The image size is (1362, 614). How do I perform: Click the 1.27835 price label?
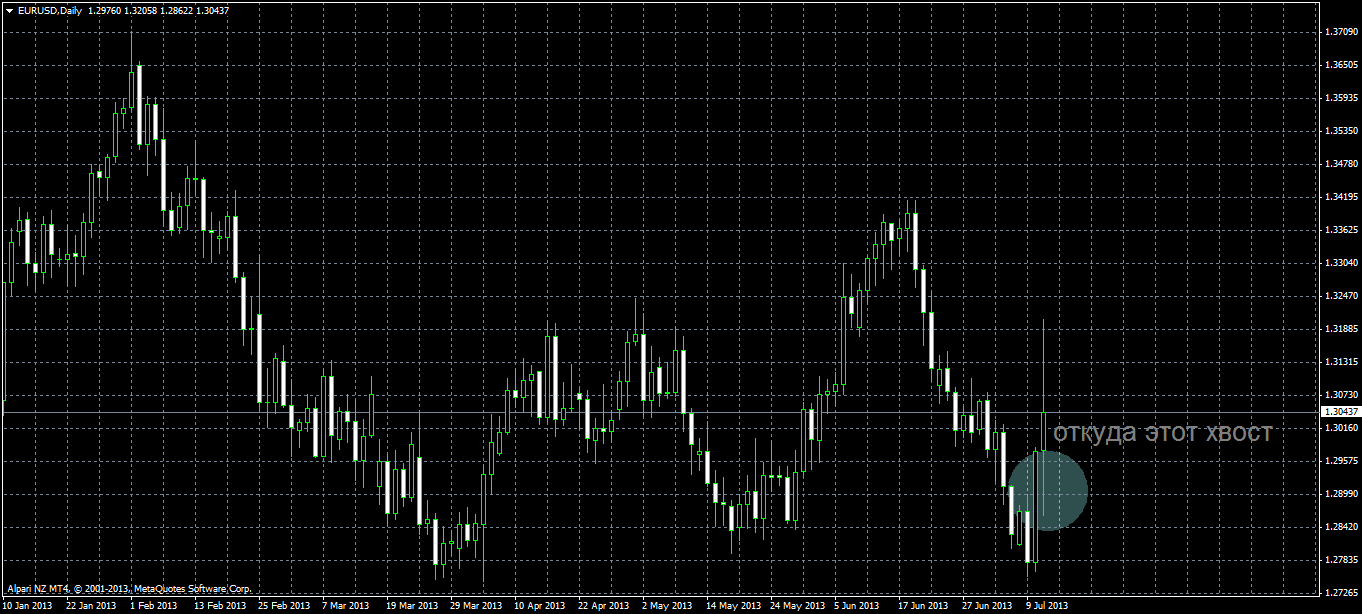(1340, 560)
